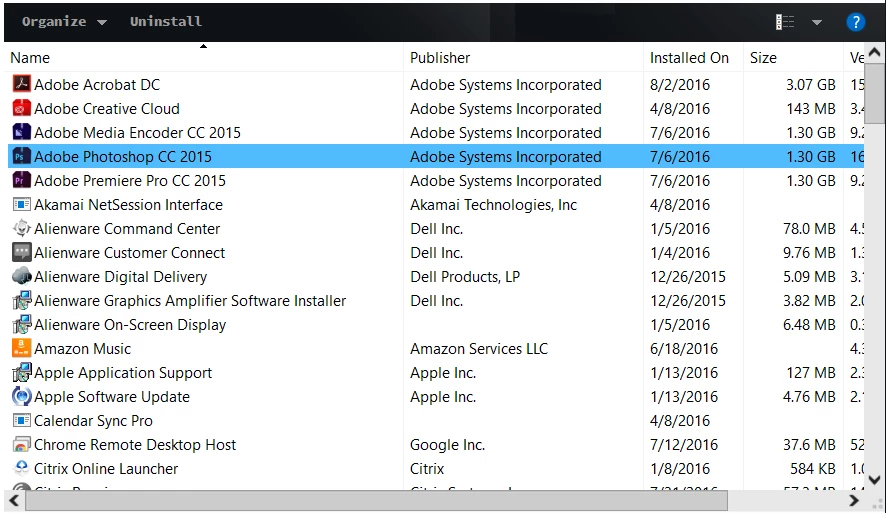The height and width of the screenshot is (513, 886).
Task: Click the 143 MB size cell
Action: pyautogui.click(x=811, y=108)
